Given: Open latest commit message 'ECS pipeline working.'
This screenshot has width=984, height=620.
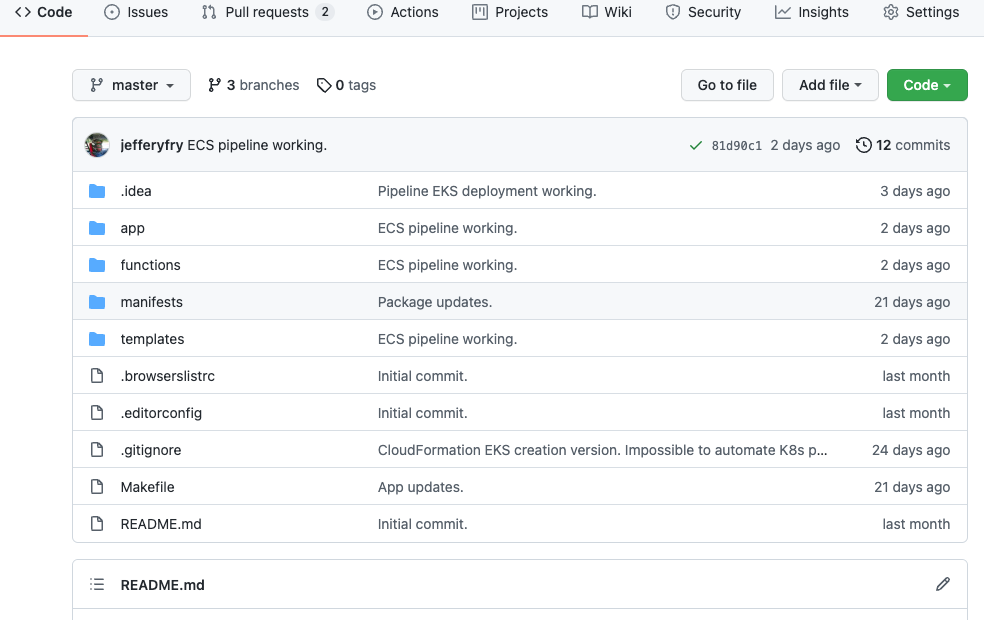Looking at the screenshot, I should pos(257,145).
